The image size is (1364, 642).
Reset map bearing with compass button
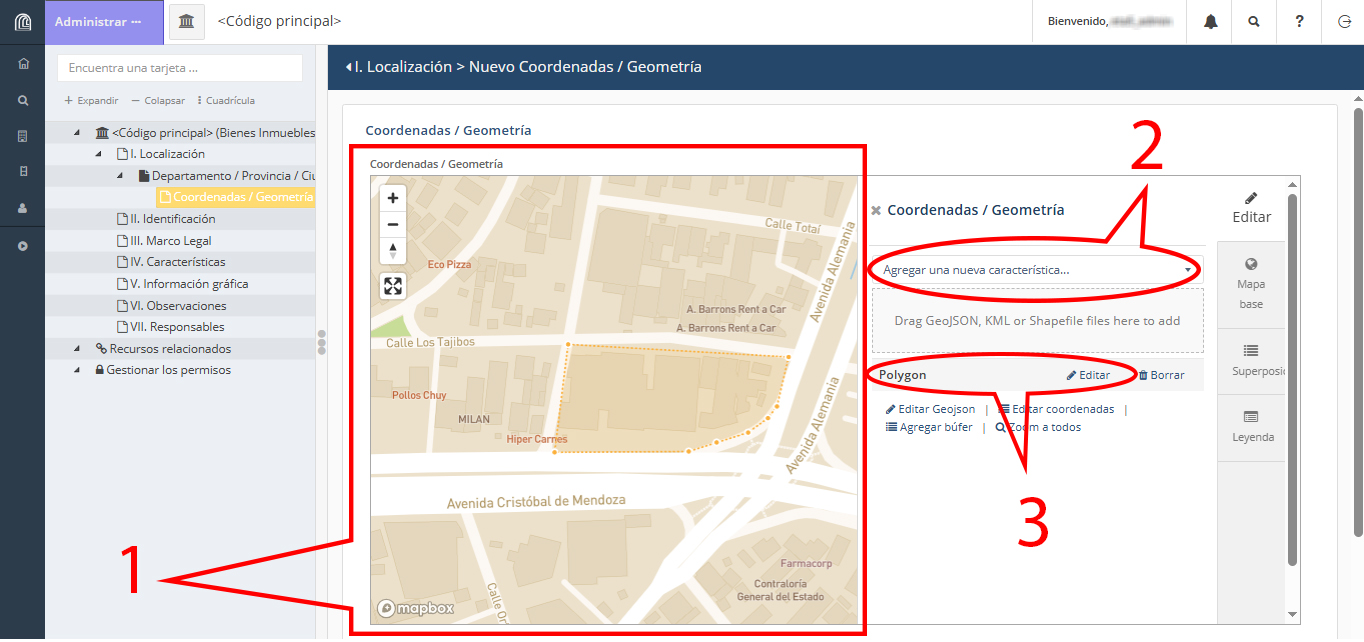click(393, 250)
